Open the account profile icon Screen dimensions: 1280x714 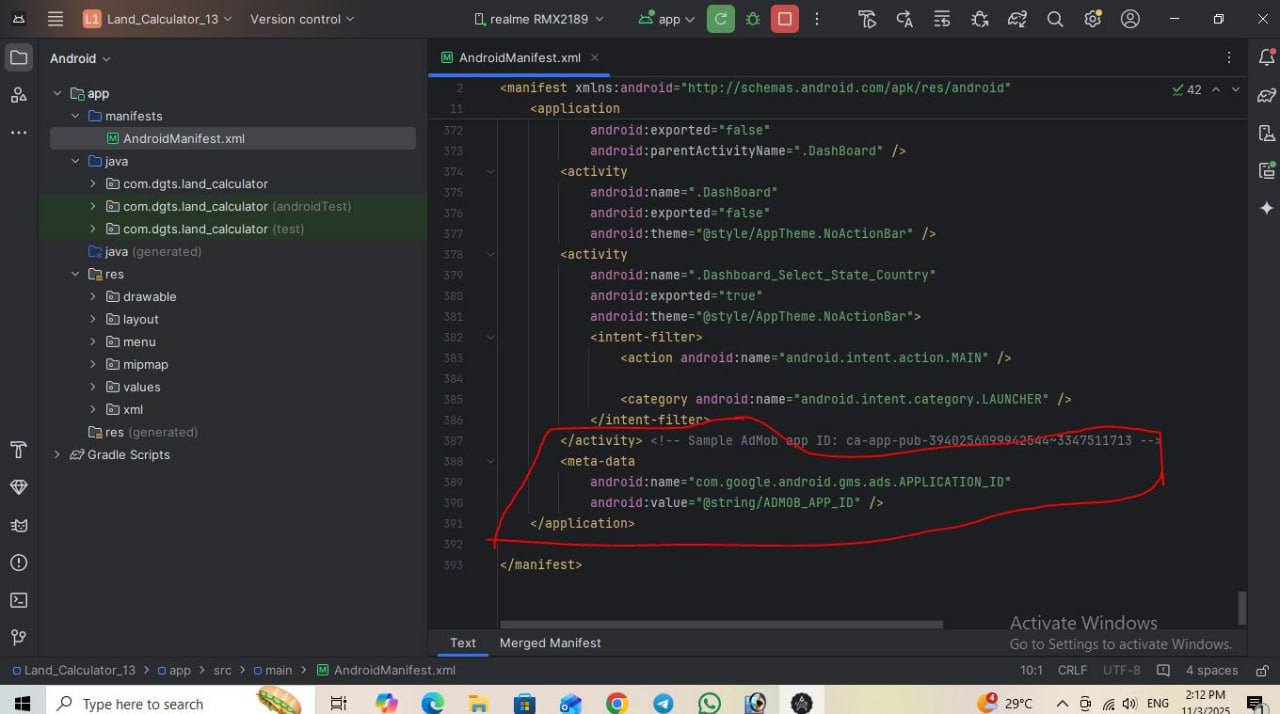coord(1130,19)
